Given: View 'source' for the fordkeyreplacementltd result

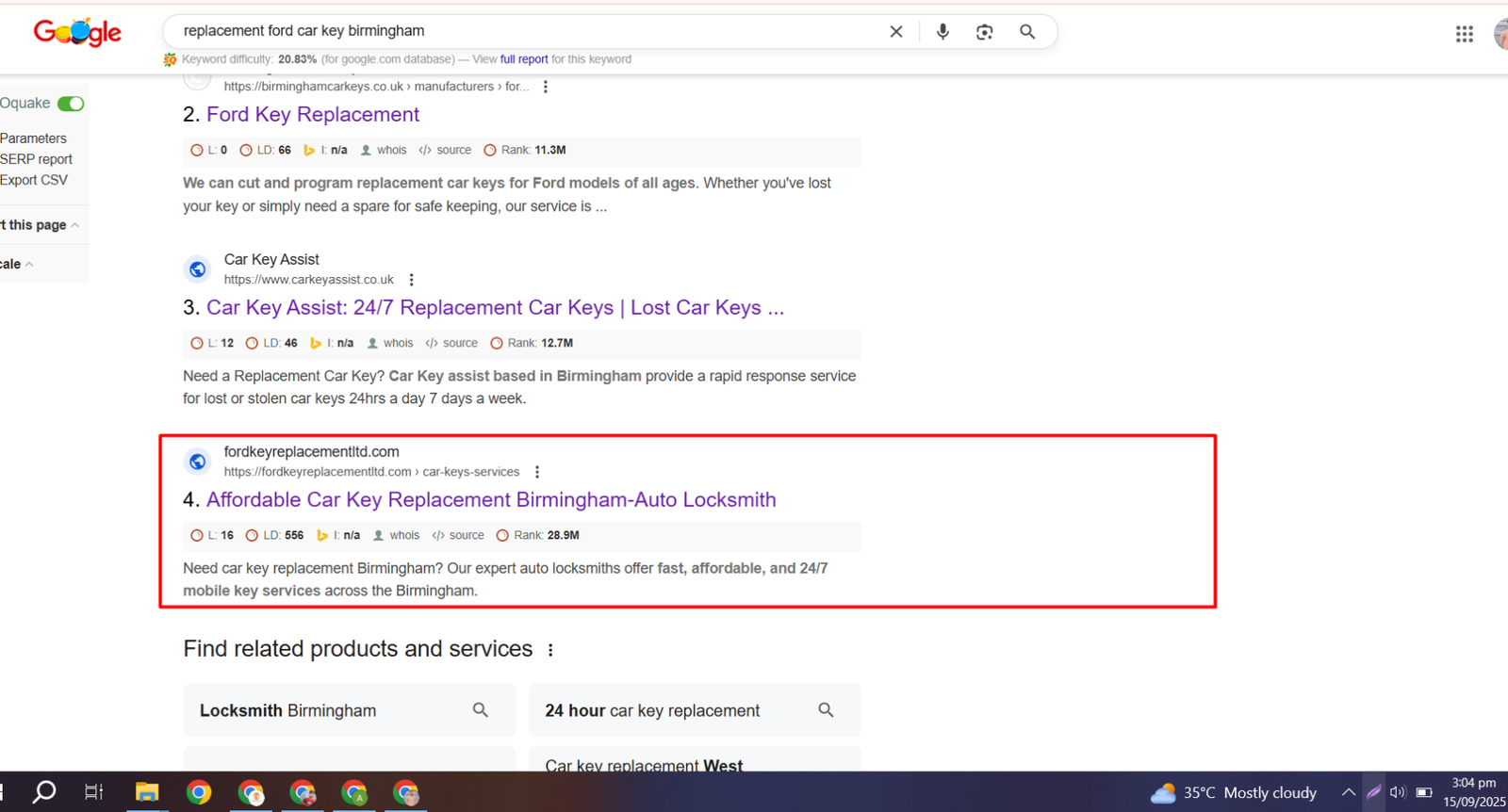Looking at the screenshot, I should tap(466, 535).
